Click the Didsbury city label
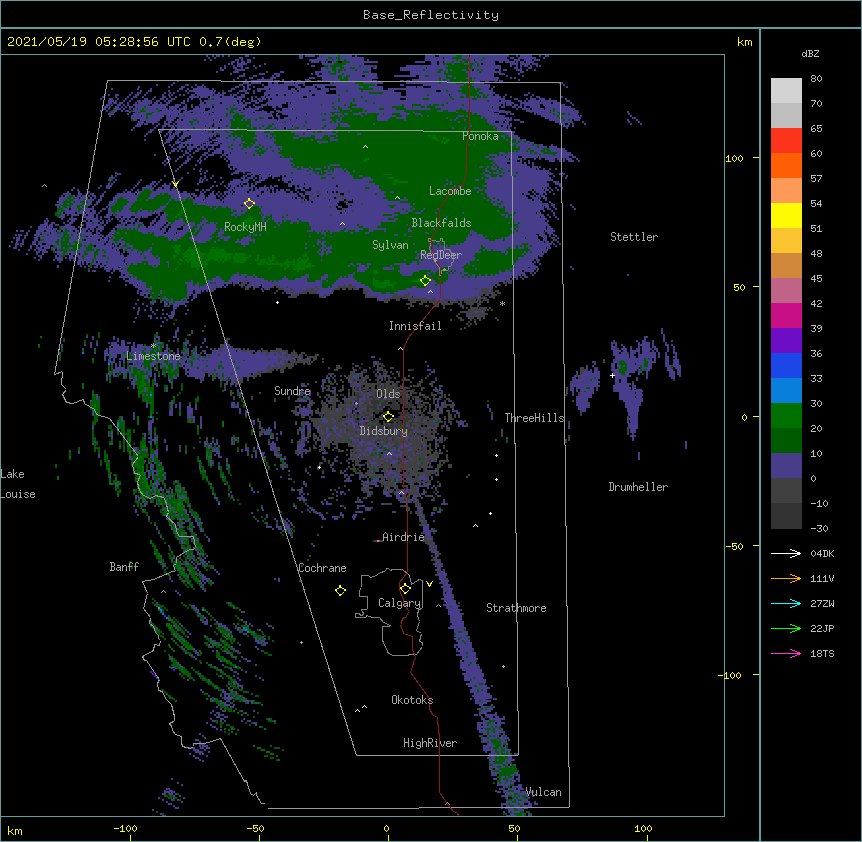This screenshot has height=842, width=862. pyautogui.click(x=384, y=431)
